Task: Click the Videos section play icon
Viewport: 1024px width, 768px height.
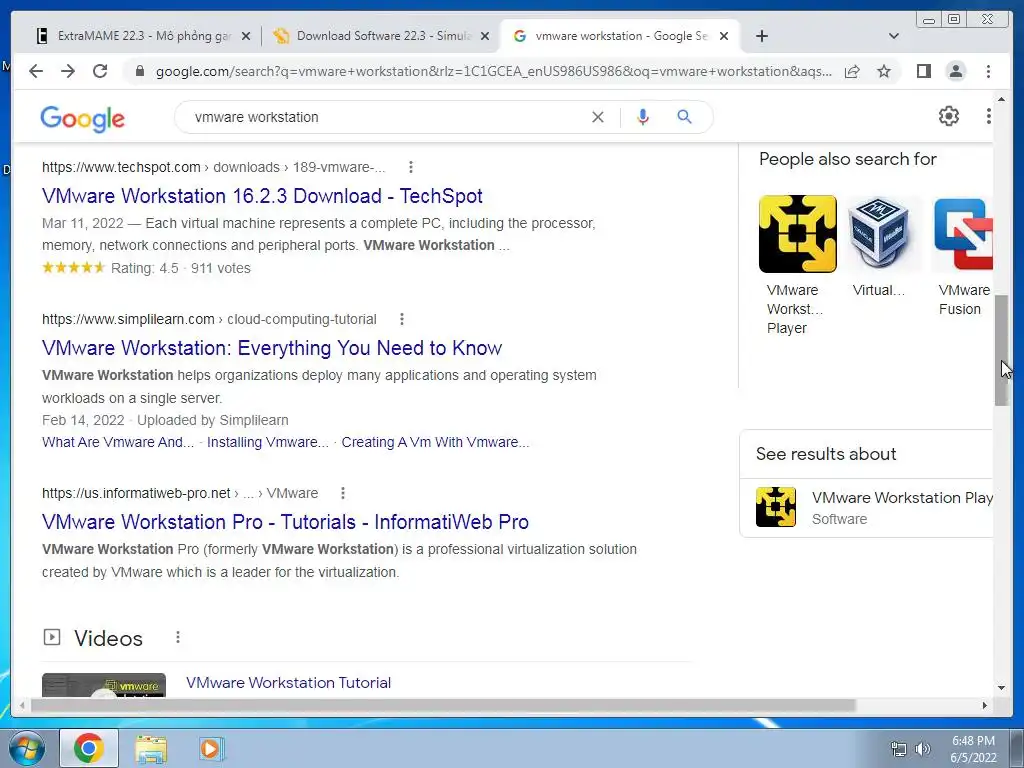Action: (x=52, y=637)
